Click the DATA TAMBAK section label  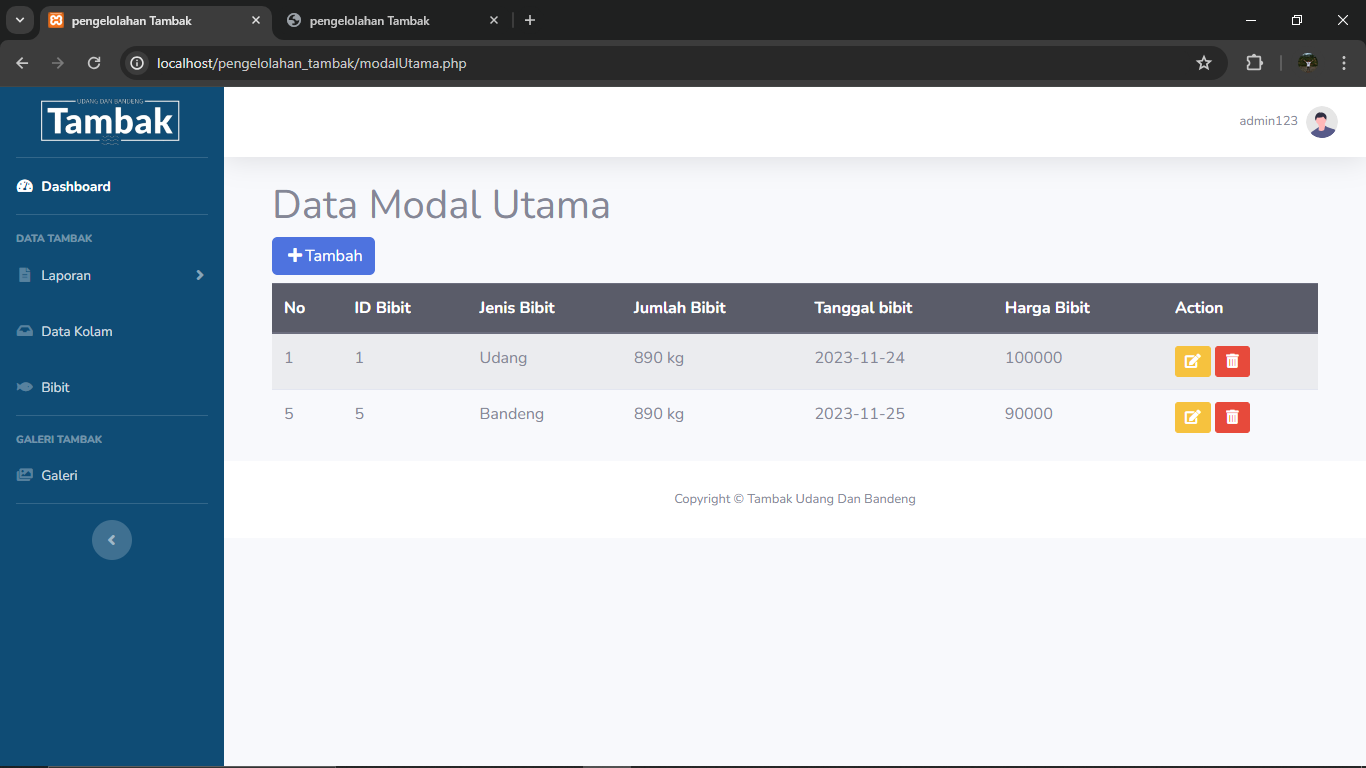point(54,239)
